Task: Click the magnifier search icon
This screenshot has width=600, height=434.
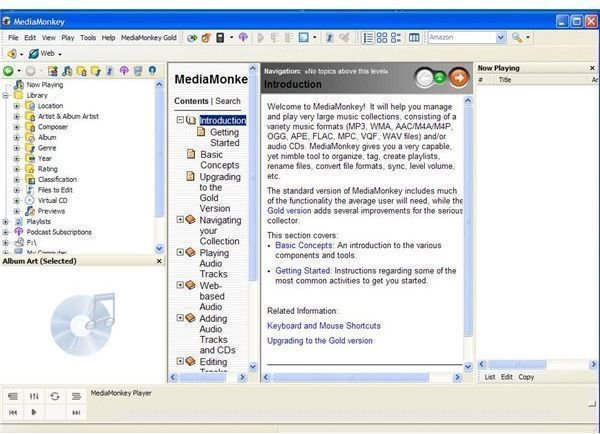Action: [x=517, y=38]
